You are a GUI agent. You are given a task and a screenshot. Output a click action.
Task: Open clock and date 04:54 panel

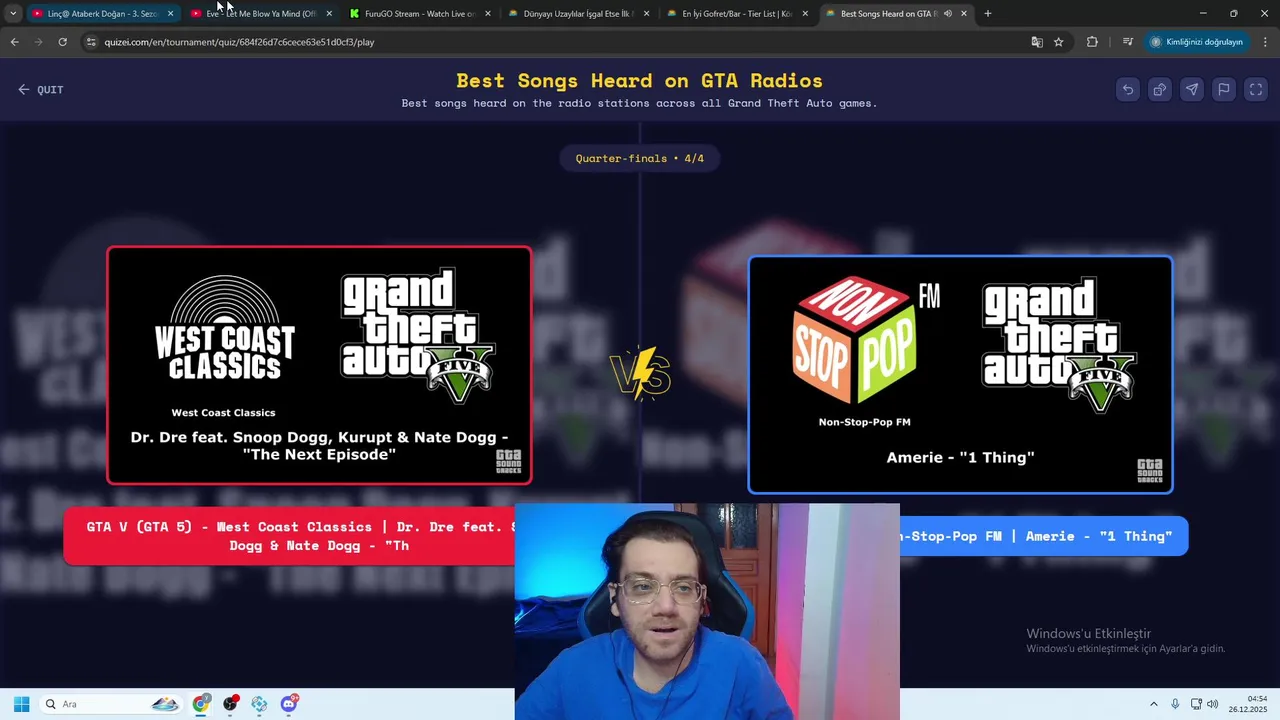1248,704
